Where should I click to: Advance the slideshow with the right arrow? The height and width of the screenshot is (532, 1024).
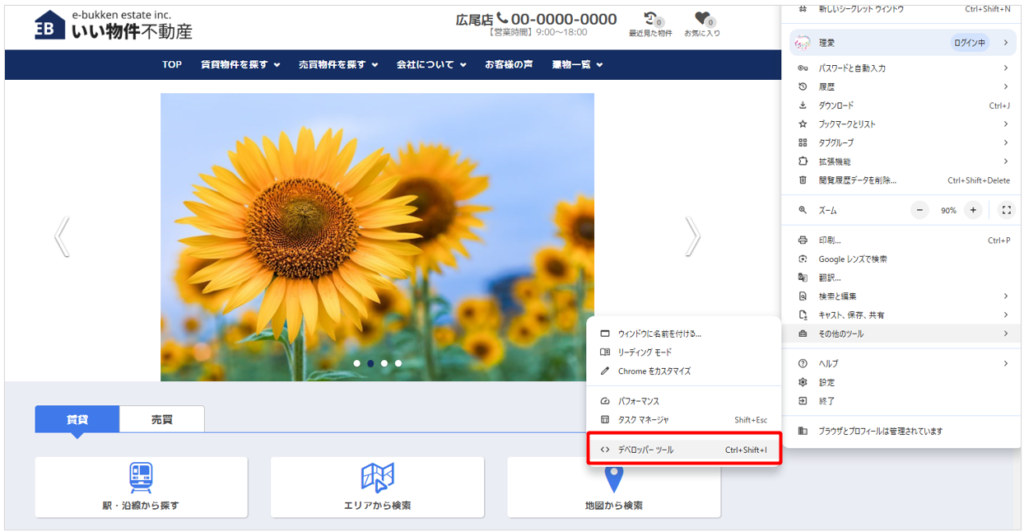[692, 237]
